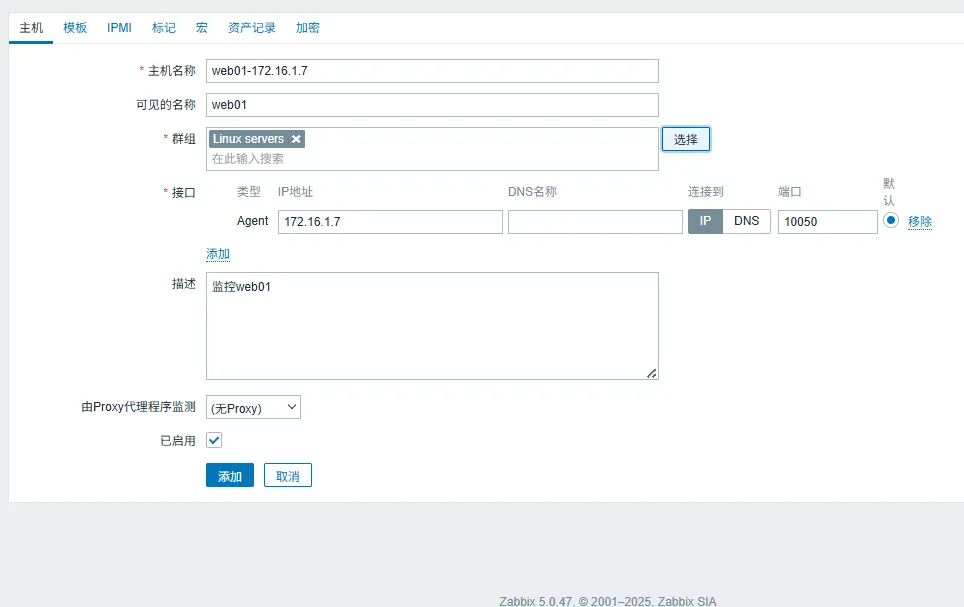Click into the 端口 port field
This screenshot has width=964, height=607.
pyautogui.click(x=827, y=221)
